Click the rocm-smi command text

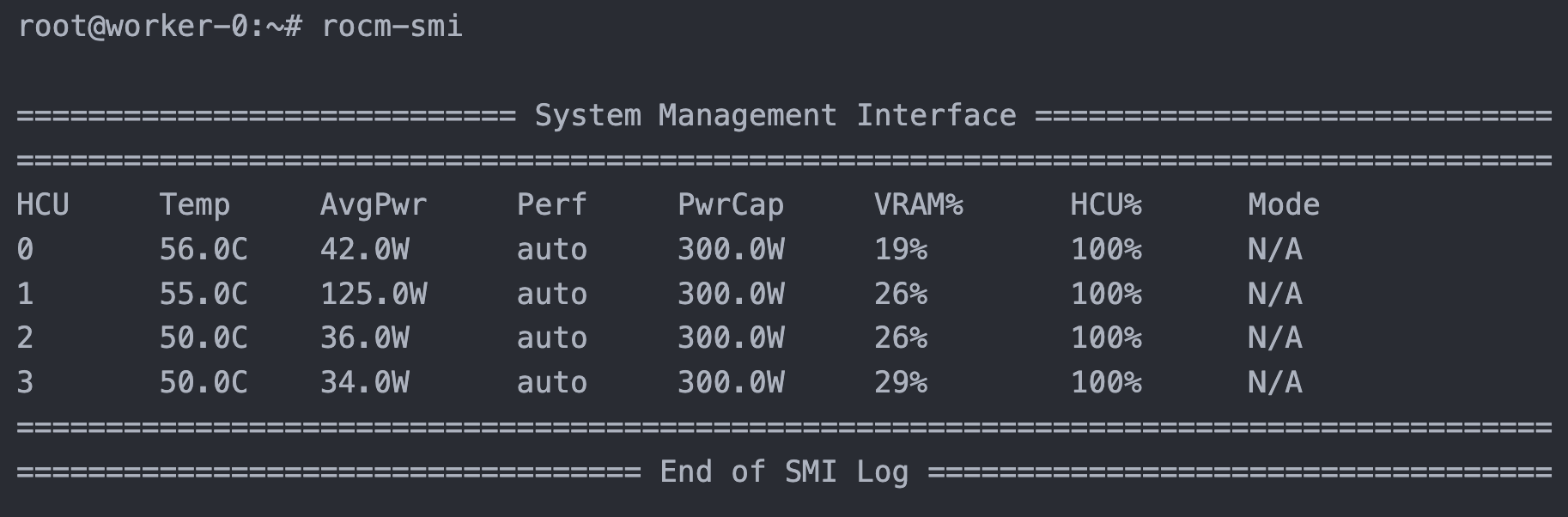392,27
